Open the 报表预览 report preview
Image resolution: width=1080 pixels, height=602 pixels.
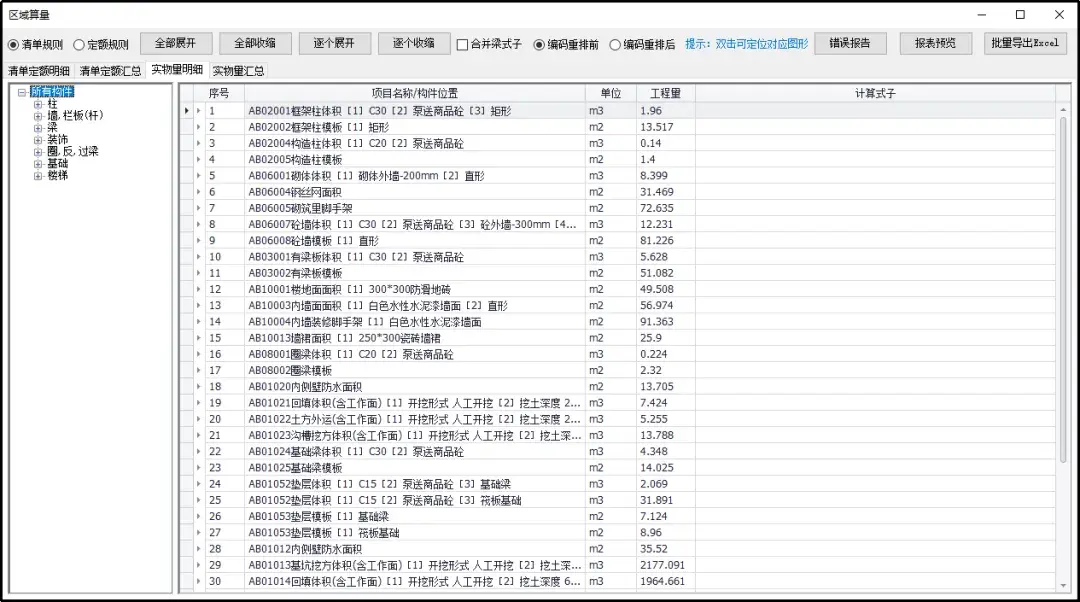pyautogui.click(x=935, y=43)
